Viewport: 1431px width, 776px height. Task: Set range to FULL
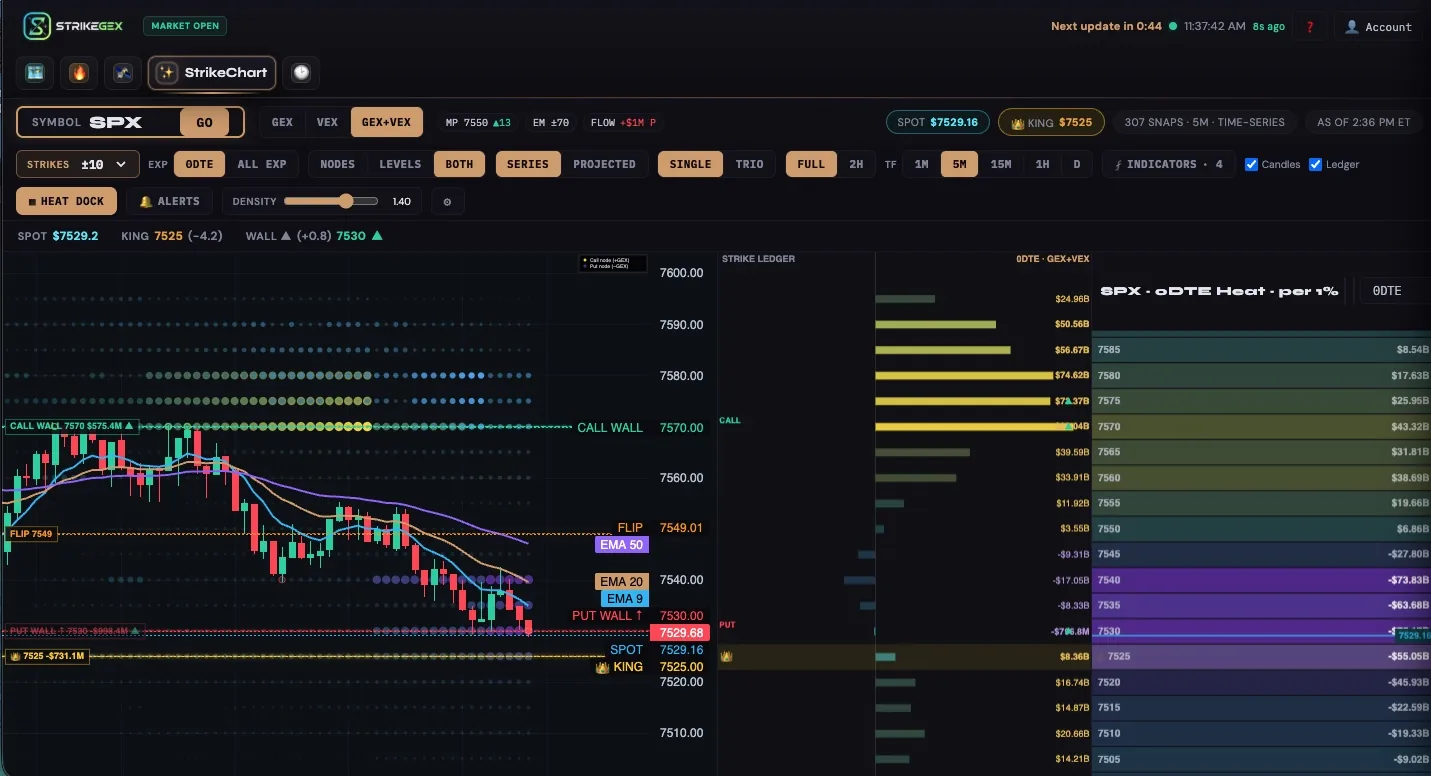811,164
